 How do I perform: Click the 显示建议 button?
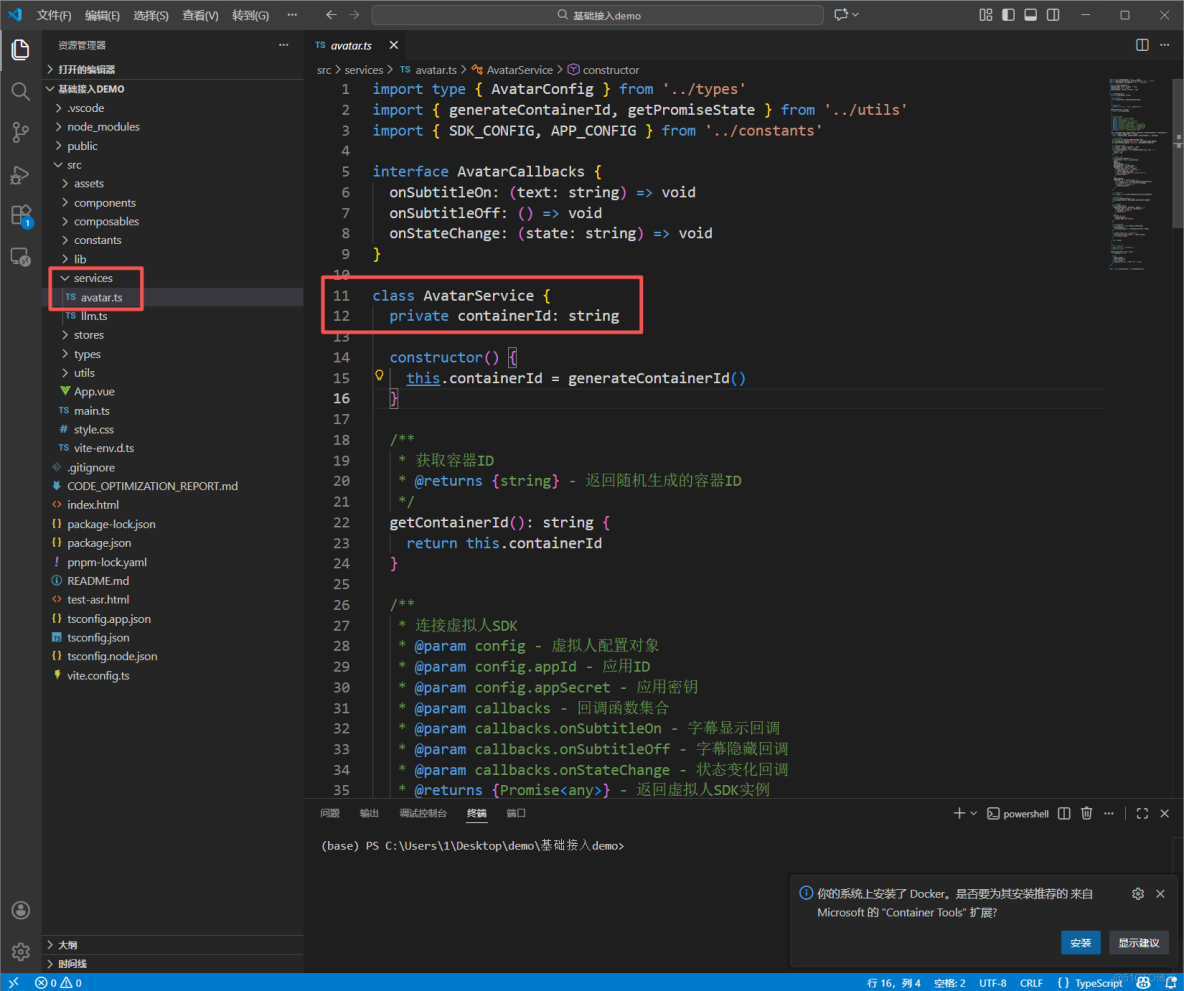tap(1138, 943)
